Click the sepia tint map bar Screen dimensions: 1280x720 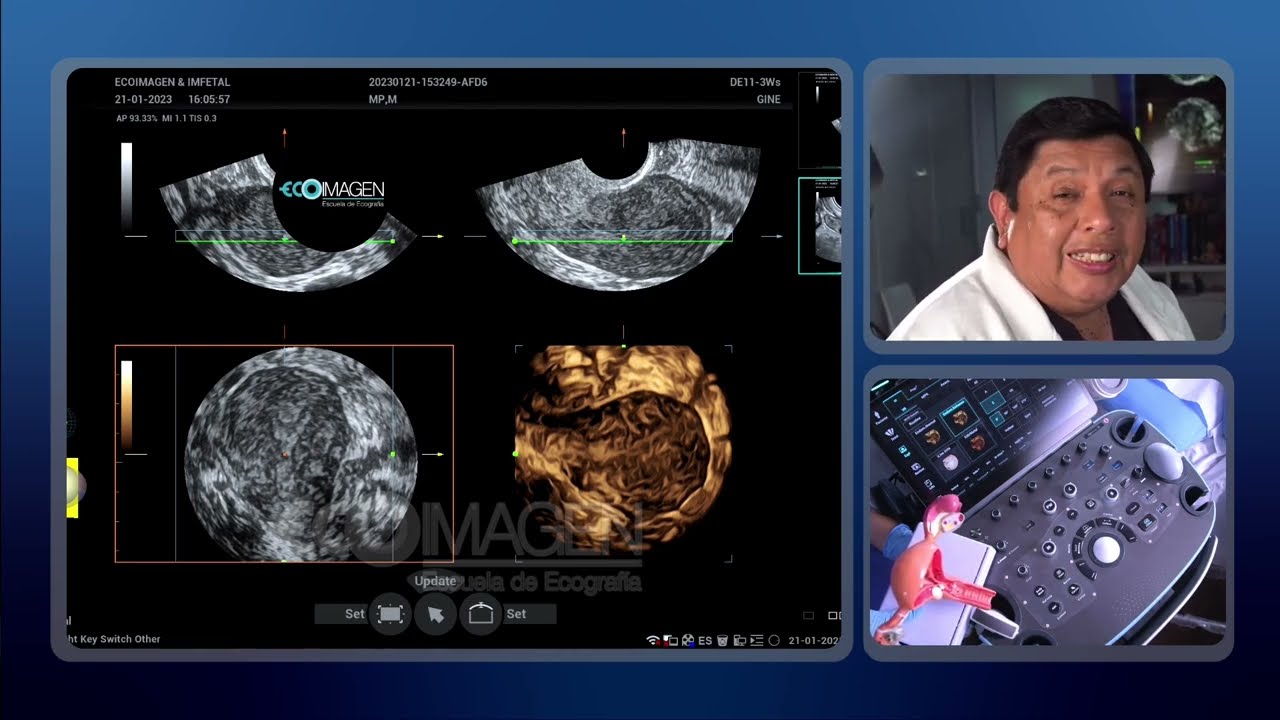[127, 405]
